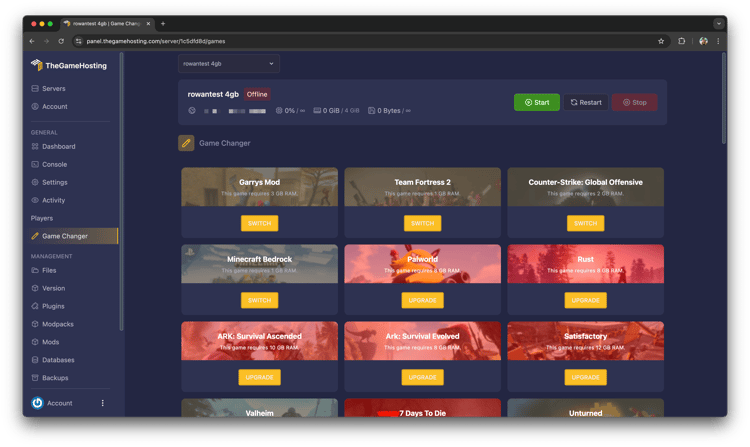Click the Plugins icon in sidebar
The image size is (750, 447).
pyautogui.click(x=35, y=306)
